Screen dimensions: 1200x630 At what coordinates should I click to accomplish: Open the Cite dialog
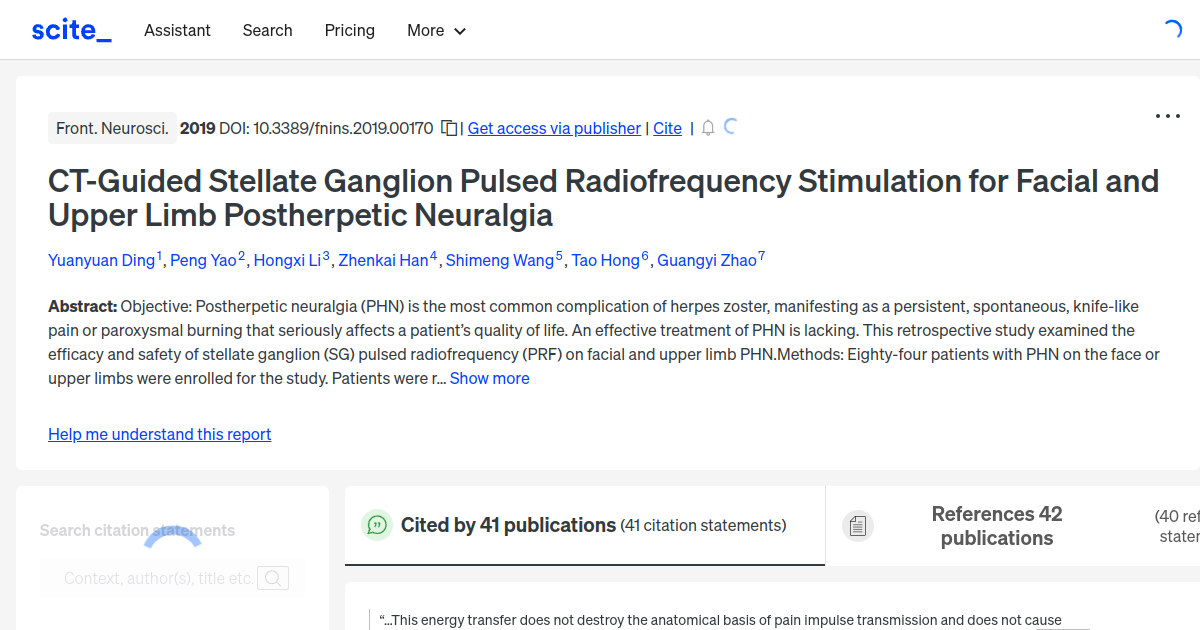click(x=667, y=128)
